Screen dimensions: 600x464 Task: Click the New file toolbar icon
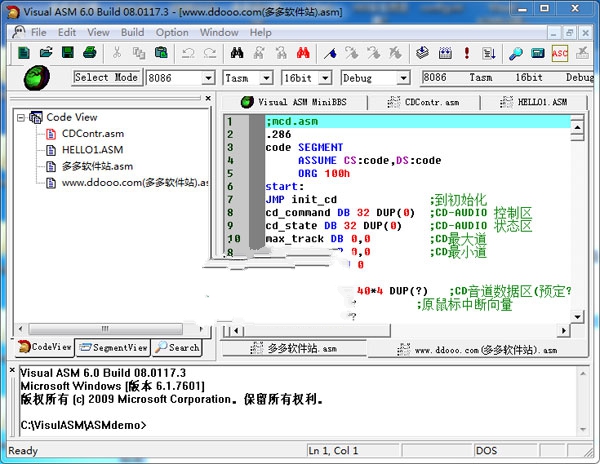click(24, 53)
